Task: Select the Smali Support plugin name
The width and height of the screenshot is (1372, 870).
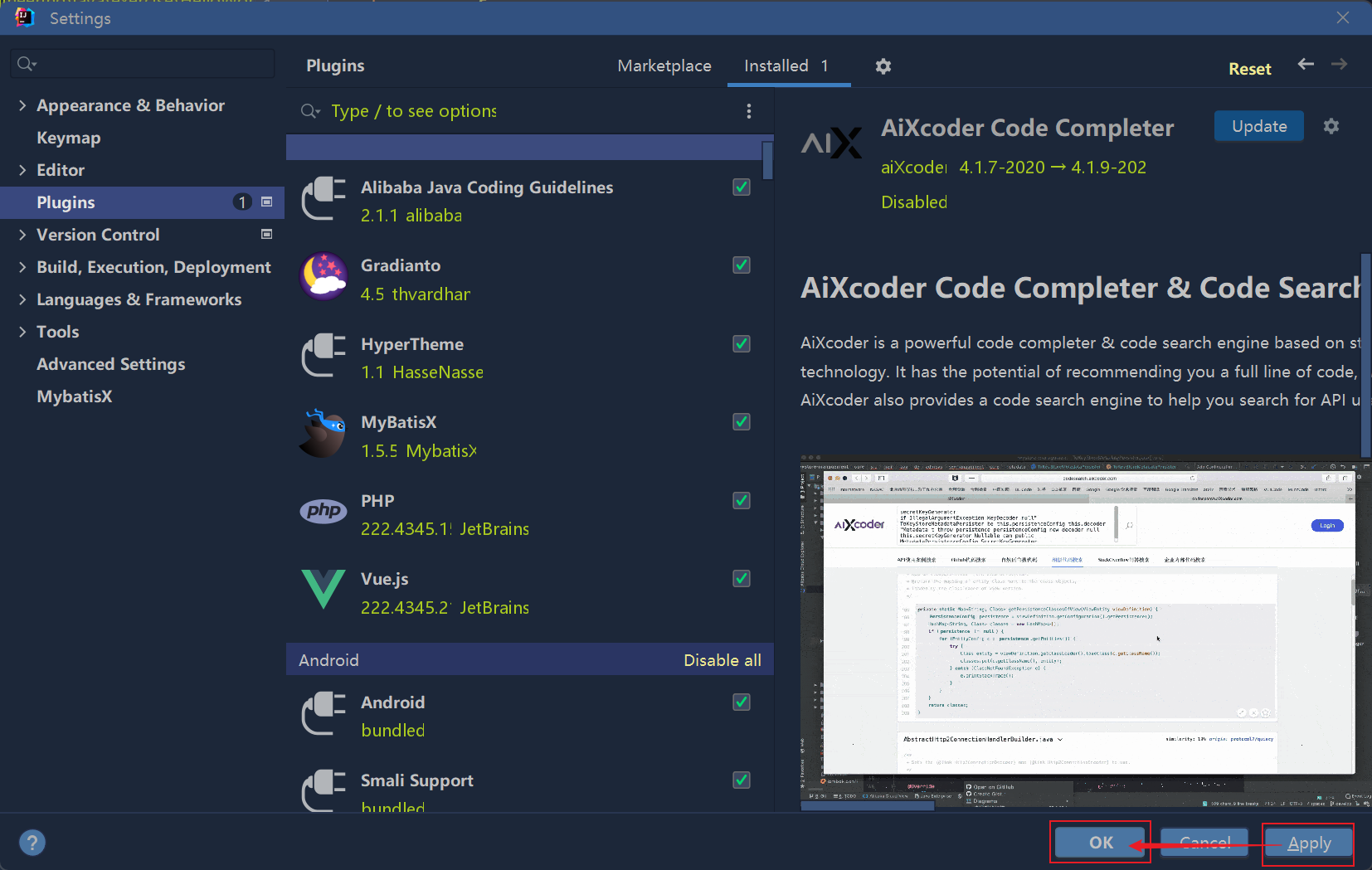Action: [x=416, y=780]
